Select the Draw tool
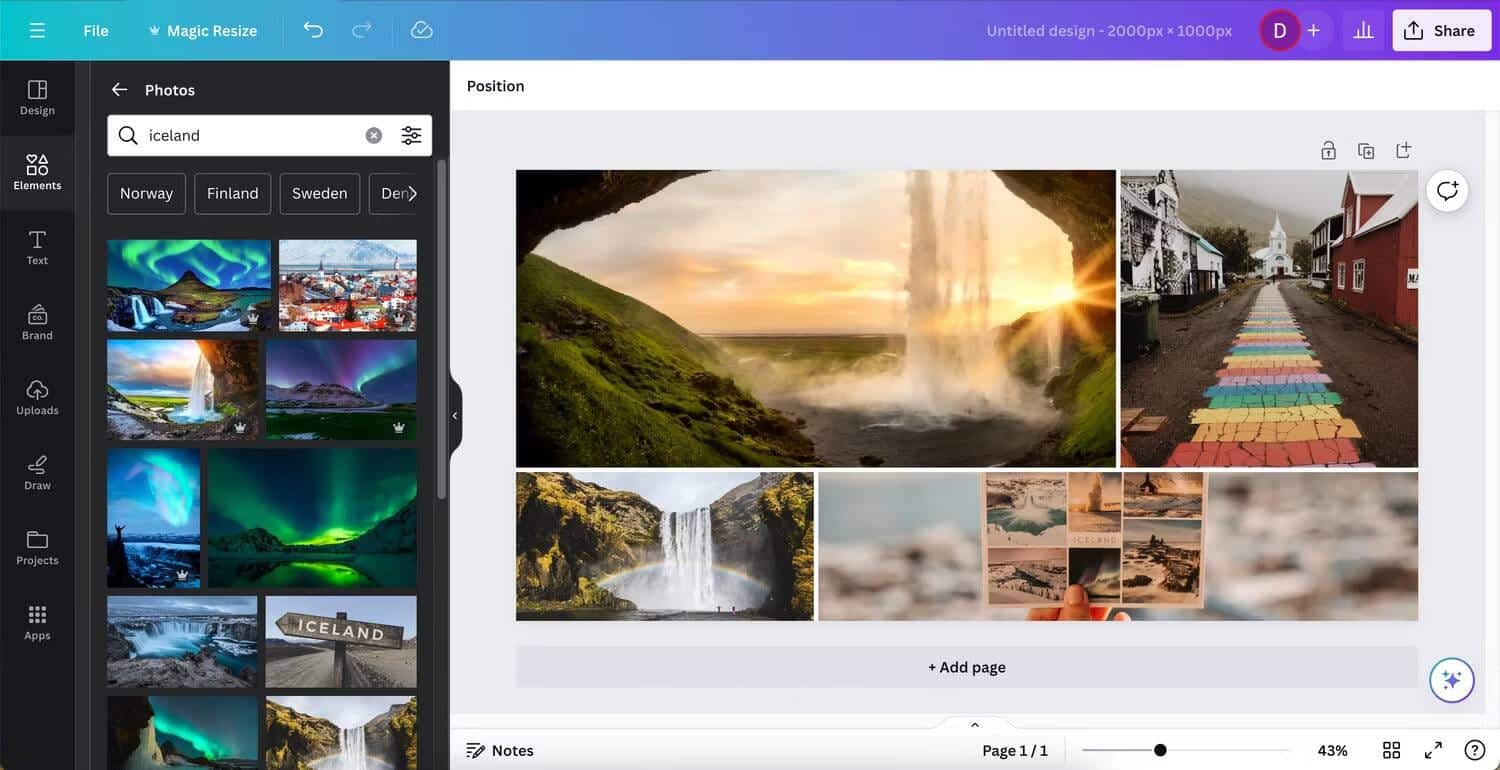This screenshot has height=770, width=1500. [37, 470]
